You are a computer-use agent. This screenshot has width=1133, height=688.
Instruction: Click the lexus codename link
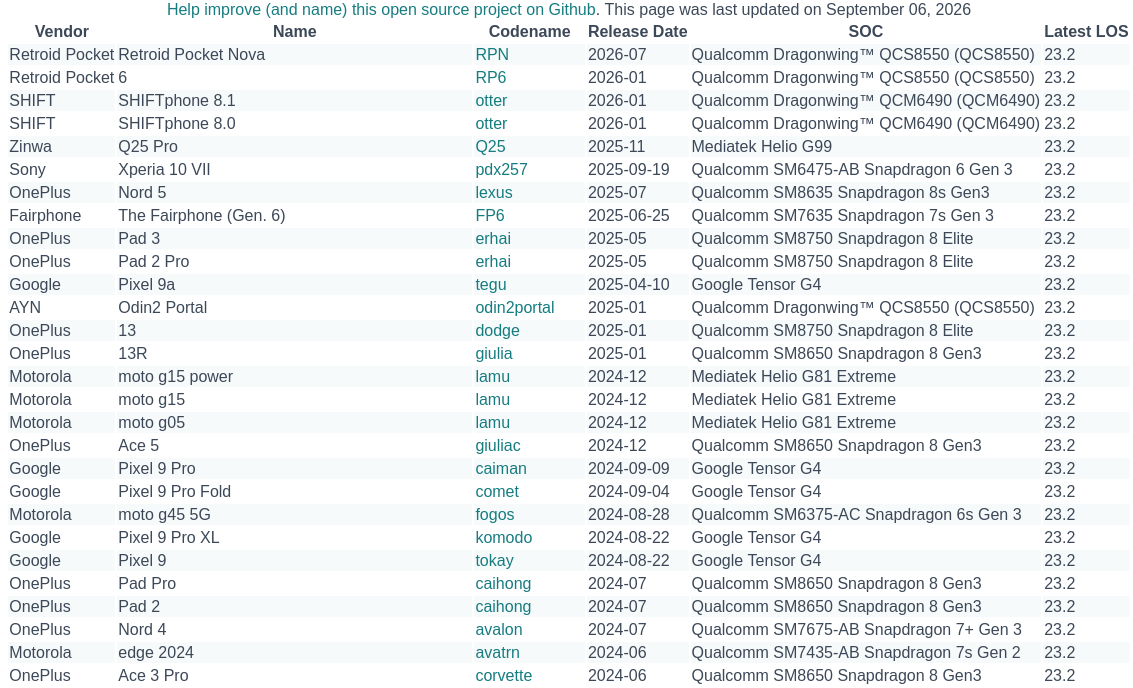pyautogui.click(x=494, y=193)
